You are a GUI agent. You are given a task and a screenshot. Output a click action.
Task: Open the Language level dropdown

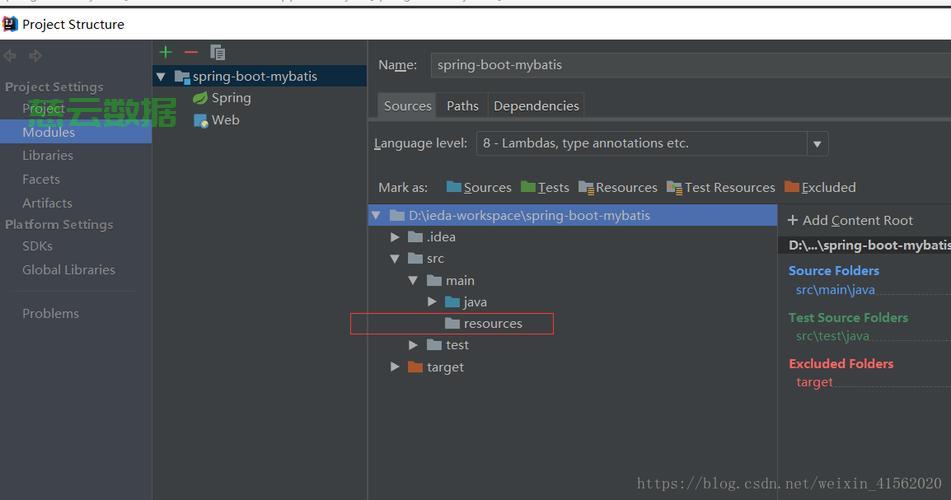tap(817, 144)
